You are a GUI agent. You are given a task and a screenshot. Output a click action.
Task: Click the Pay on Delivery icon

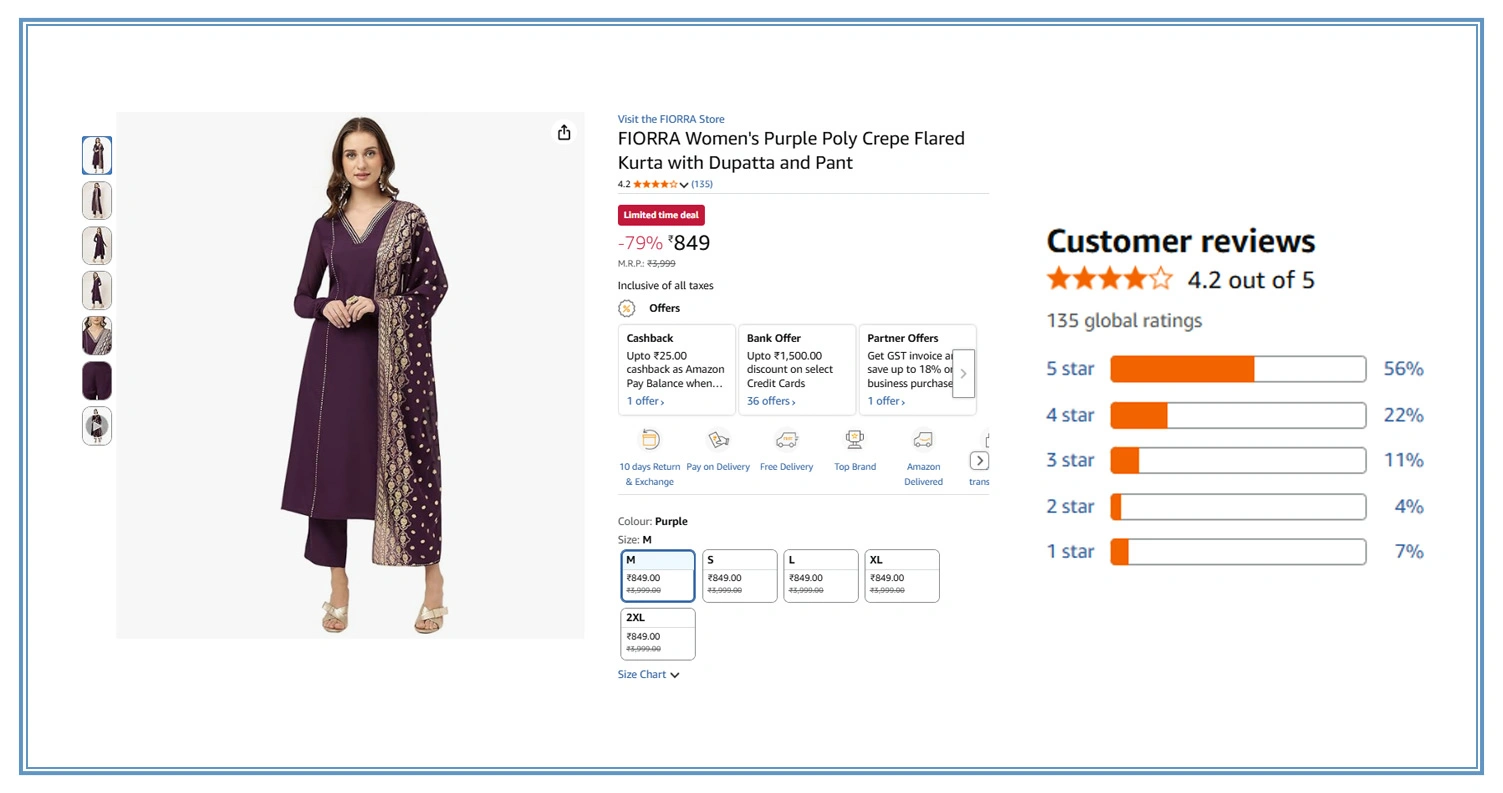(718, 439)
